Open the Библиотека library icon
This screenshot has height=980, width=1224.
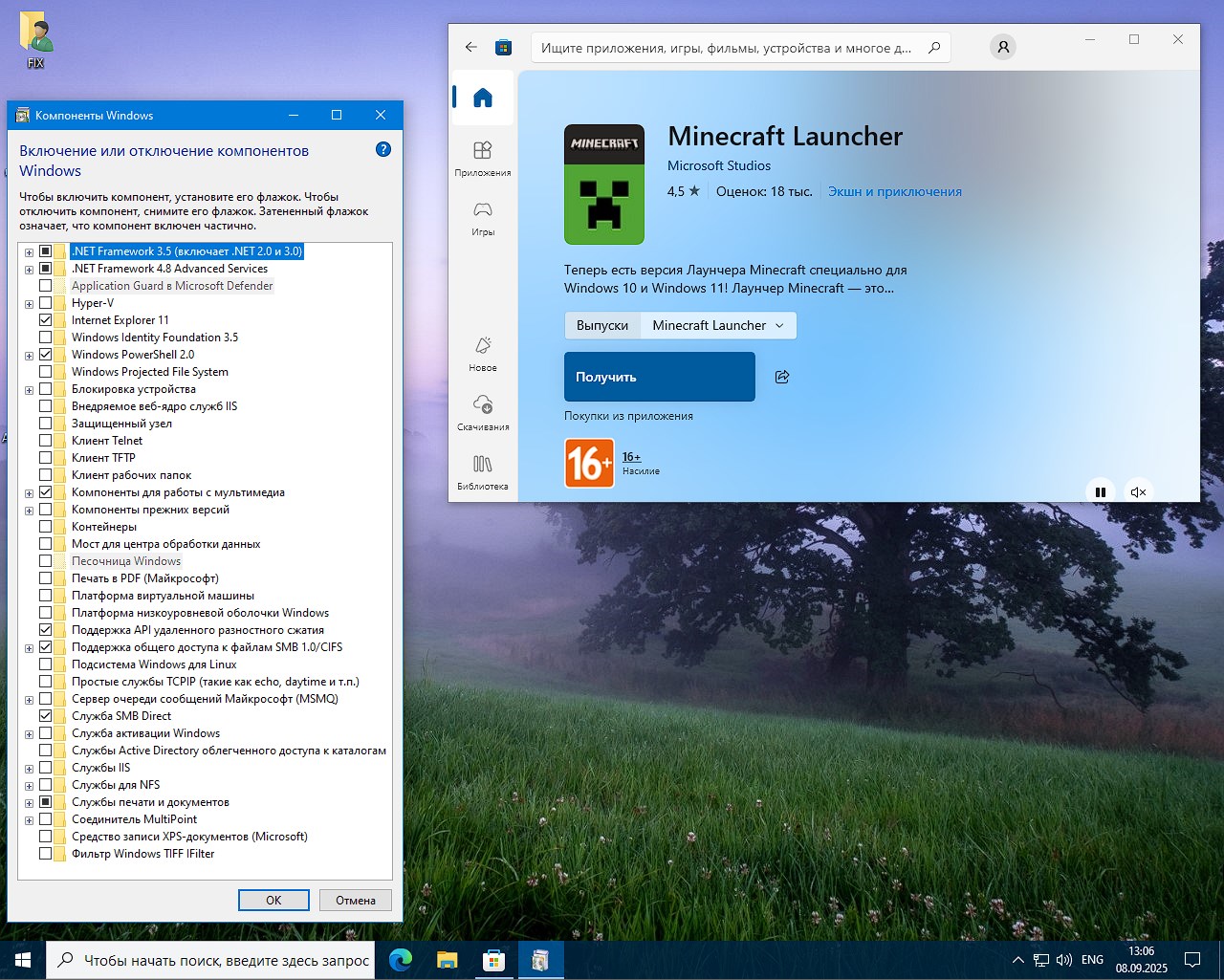[x=483, y=464]
